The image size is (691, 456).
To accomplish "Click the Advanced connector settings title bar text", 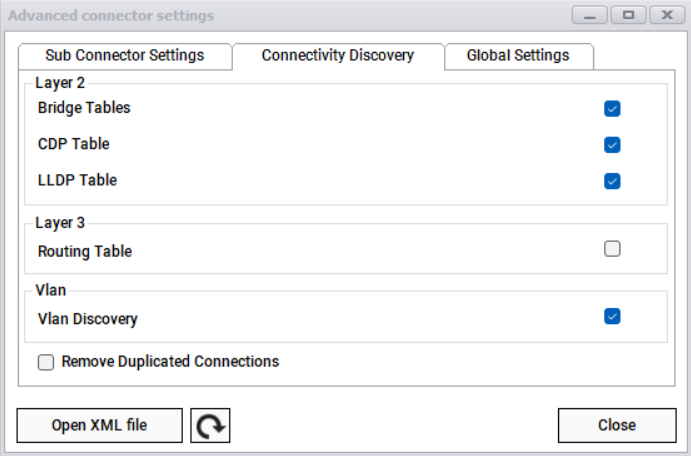I will pos(113,16).
